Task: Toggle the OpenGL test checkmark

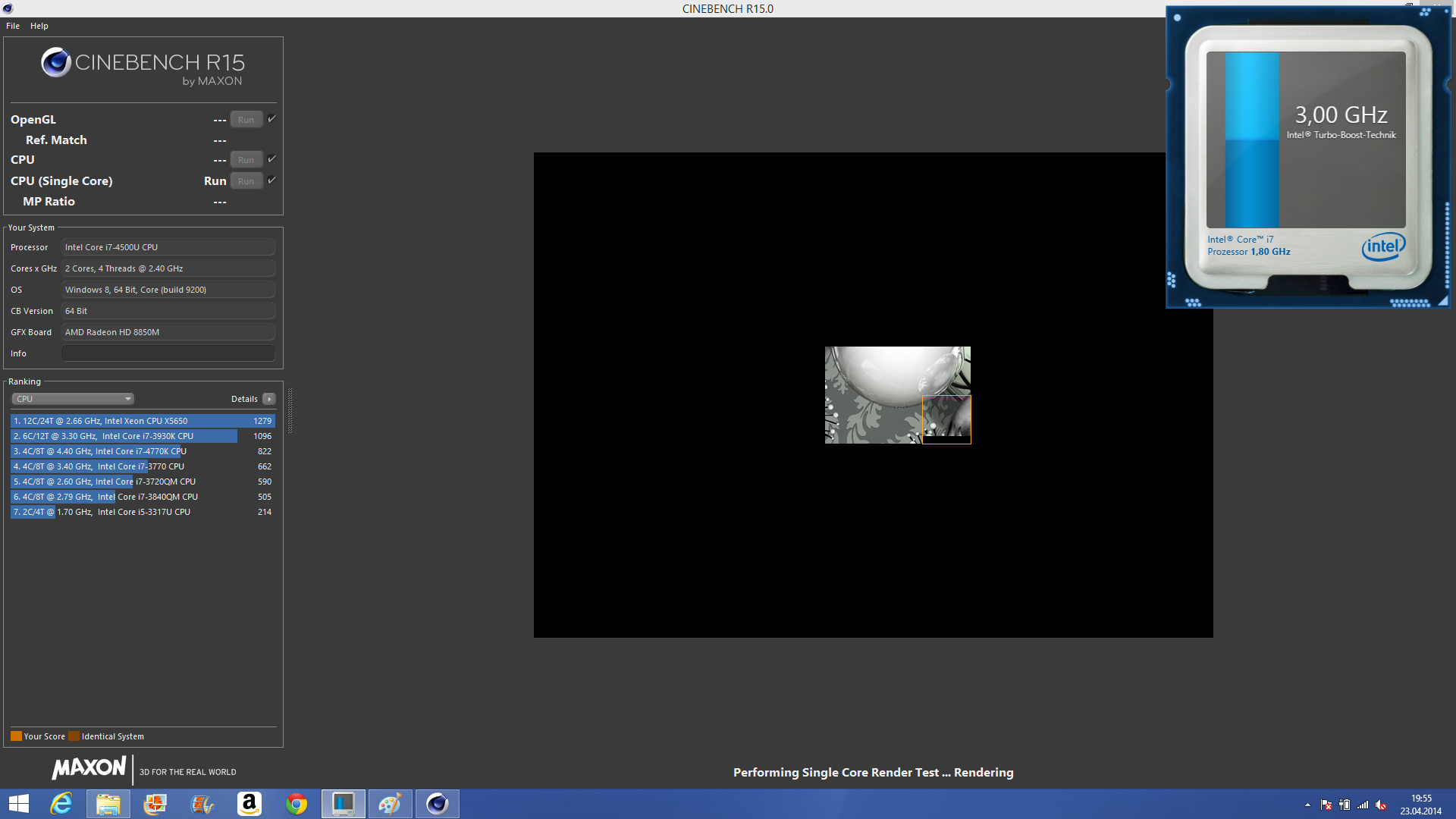Action: tap(271, 119)
